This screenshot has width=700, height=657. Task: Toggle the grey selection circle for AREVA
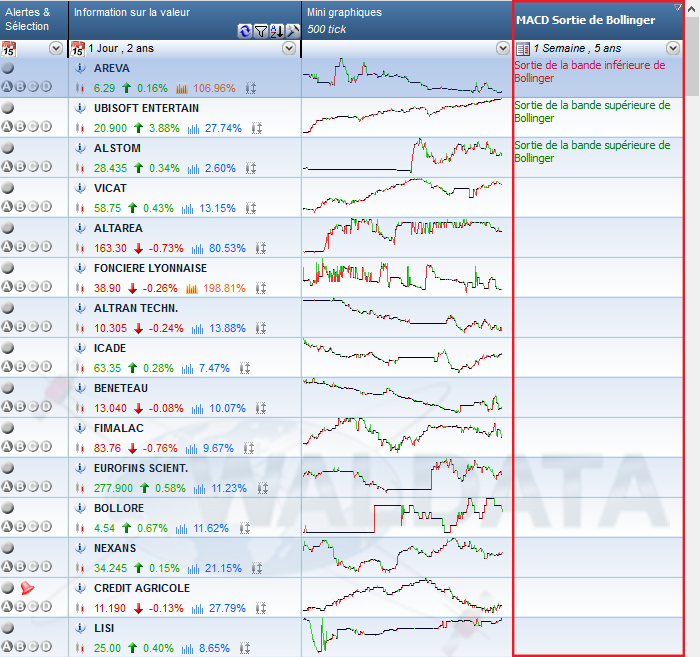click(x=8, y=68)
